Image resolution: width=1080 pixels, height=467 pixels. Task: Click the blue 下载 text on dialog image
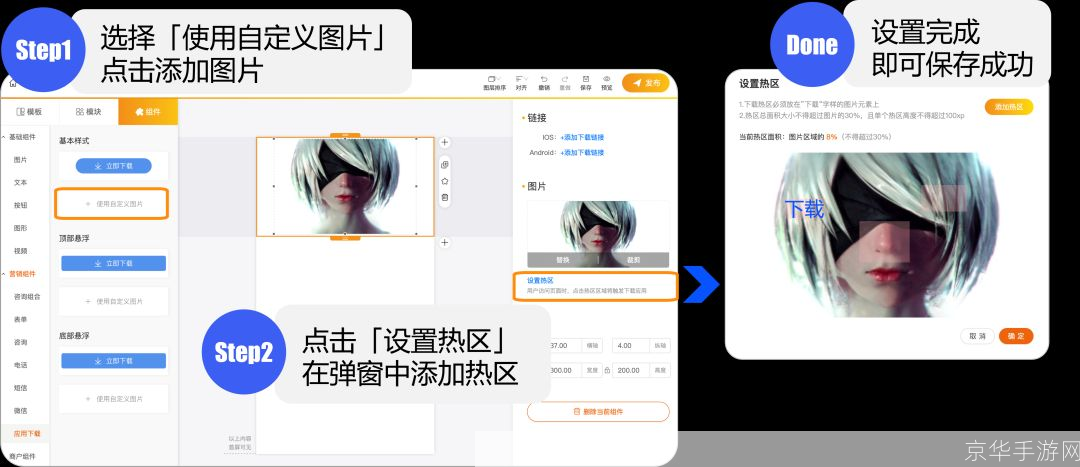tap(804, 209)
